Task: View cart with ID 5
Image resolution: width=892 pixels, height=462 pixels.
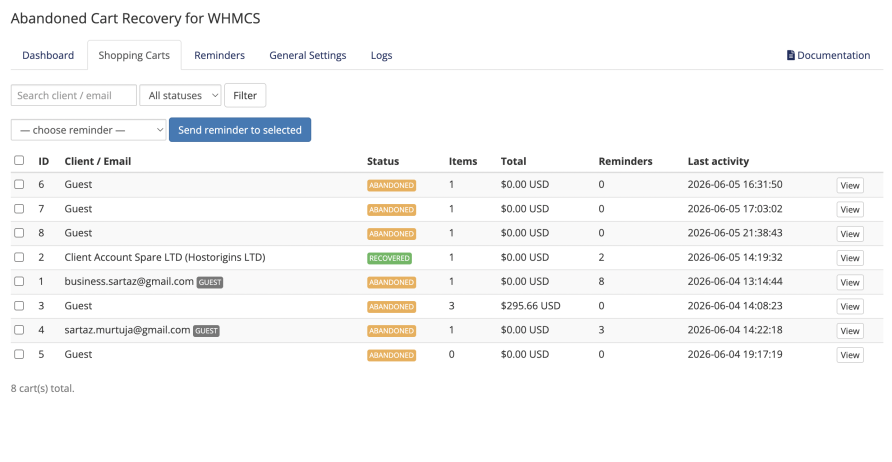Action: [850, 354]
